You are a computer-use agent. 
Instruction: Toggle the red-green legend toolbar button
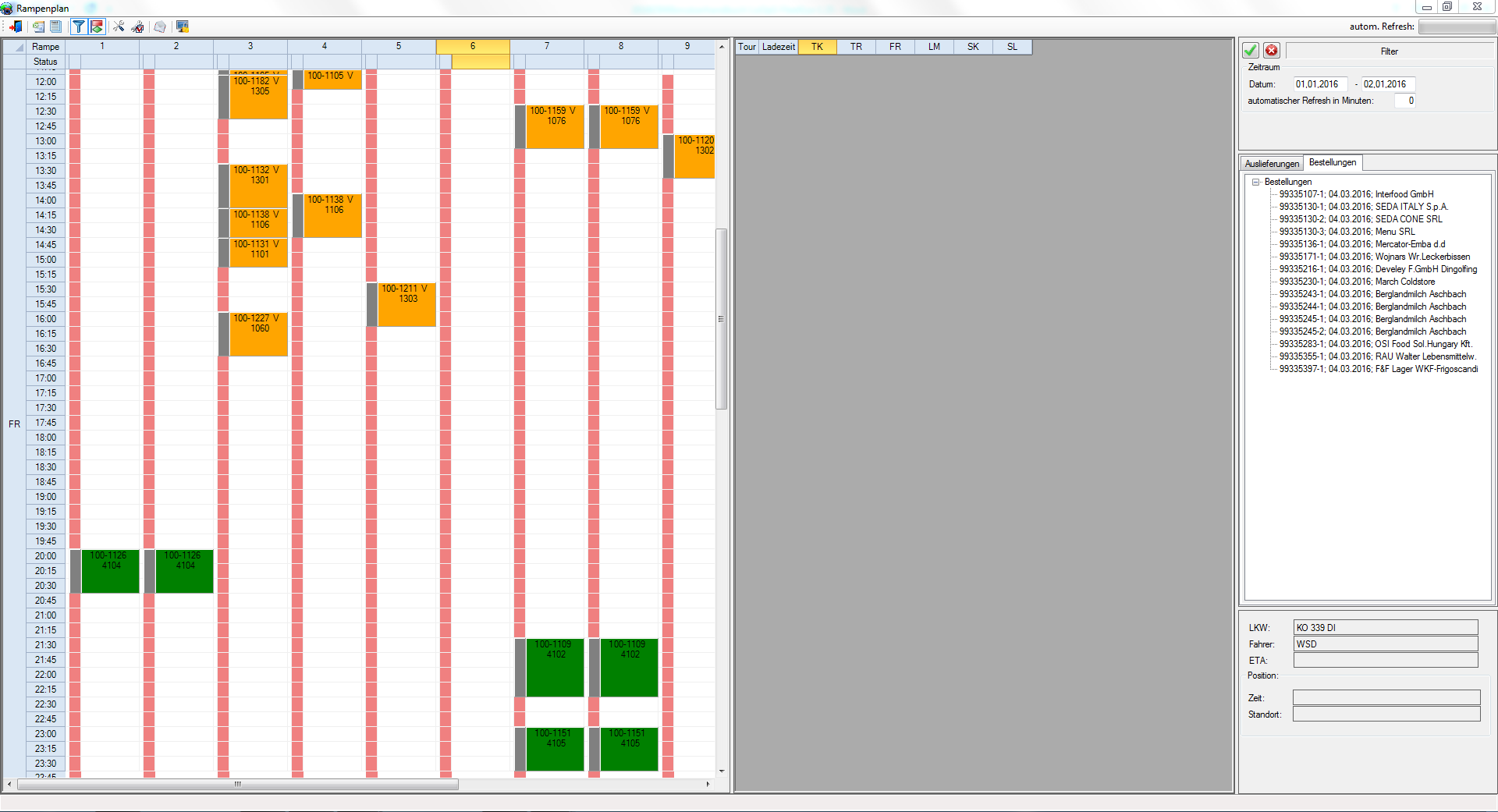tap(97, 27)
